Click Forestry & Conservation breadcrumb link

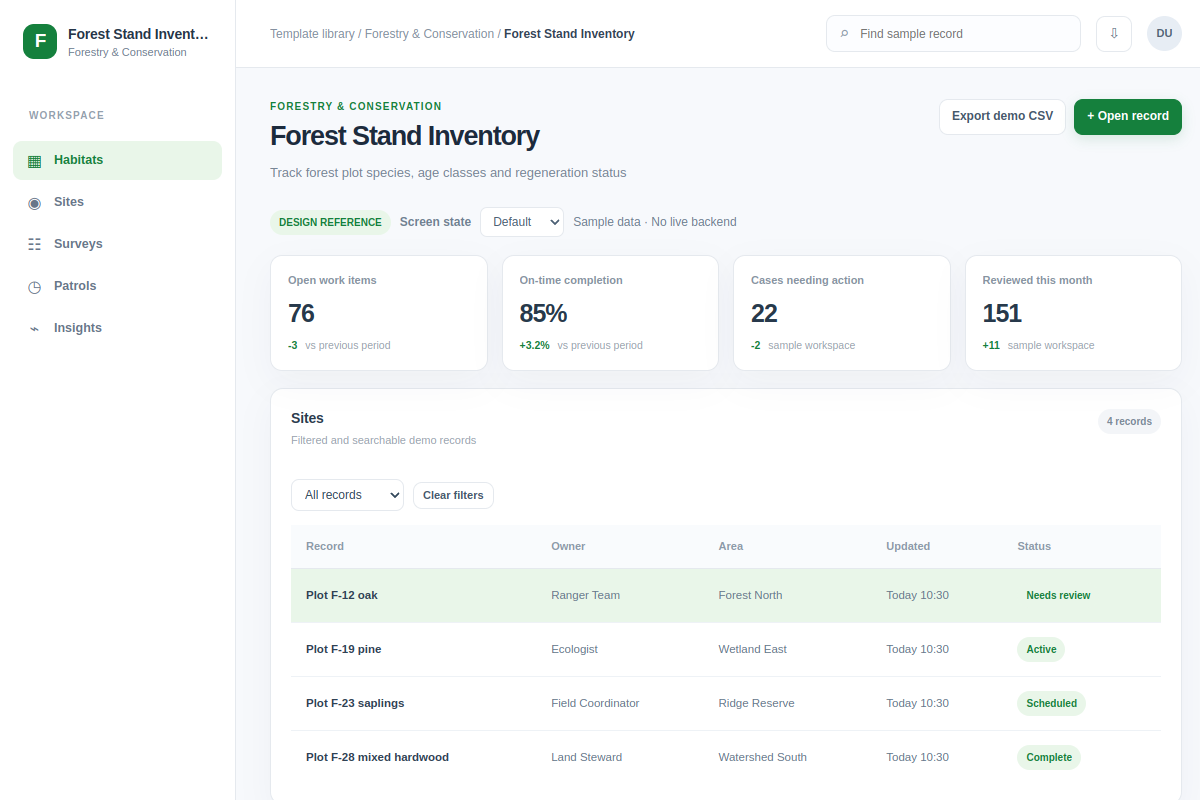click(x=429, y=34)
